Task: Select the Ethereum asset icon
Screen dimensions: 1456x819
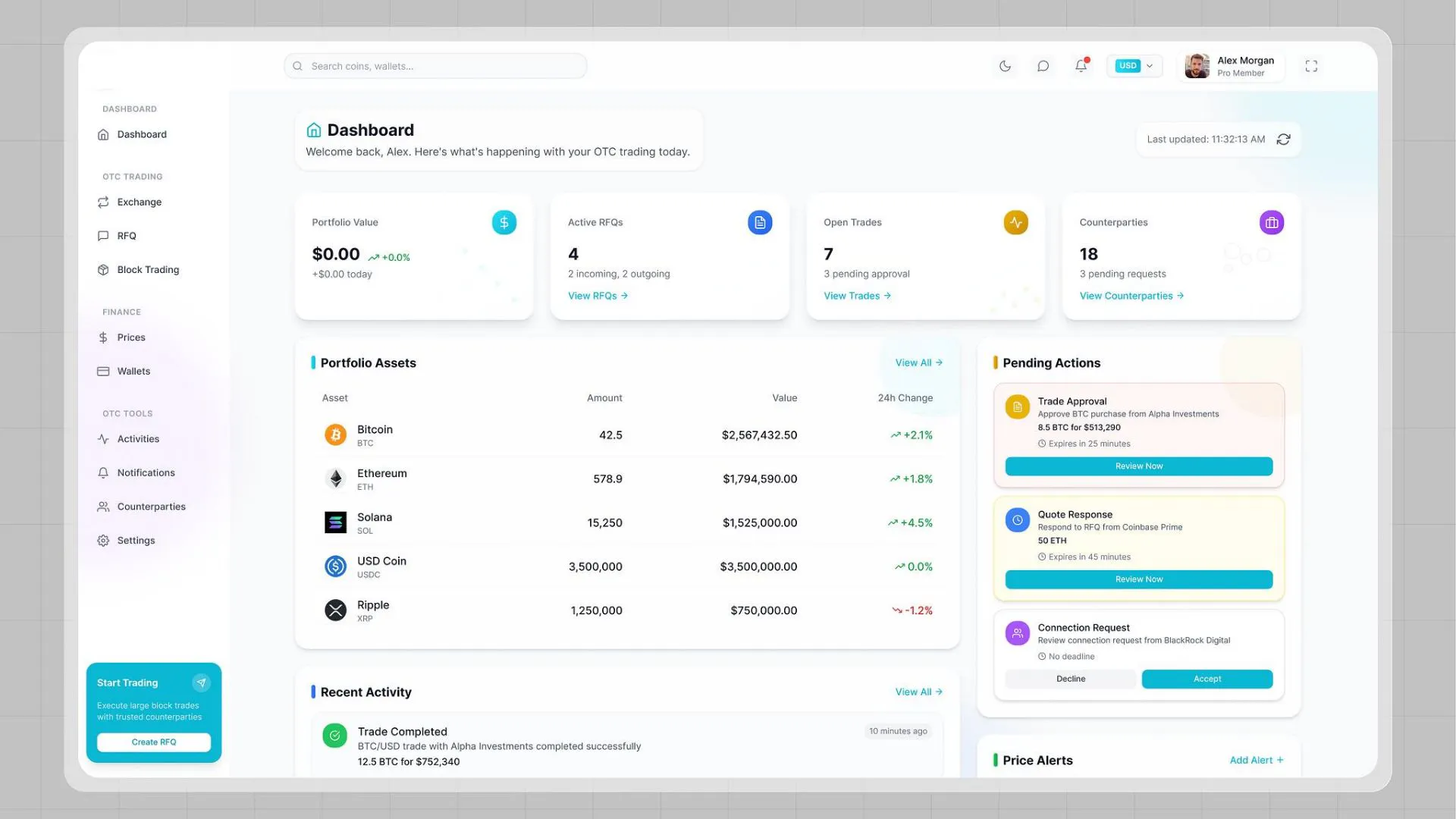Action: (x=335, y=479)
